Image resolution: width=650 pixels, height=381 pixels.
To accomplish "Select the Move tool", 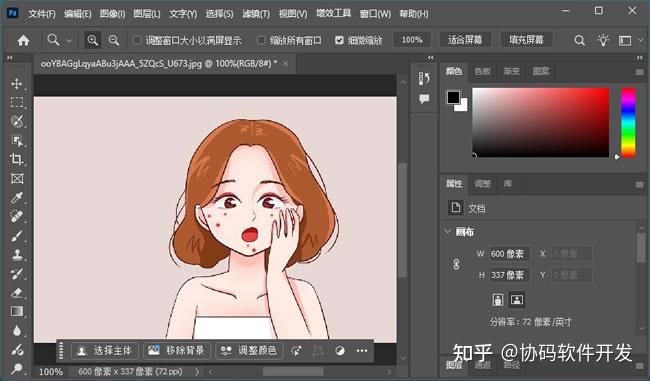I will [x=17, y=84].
